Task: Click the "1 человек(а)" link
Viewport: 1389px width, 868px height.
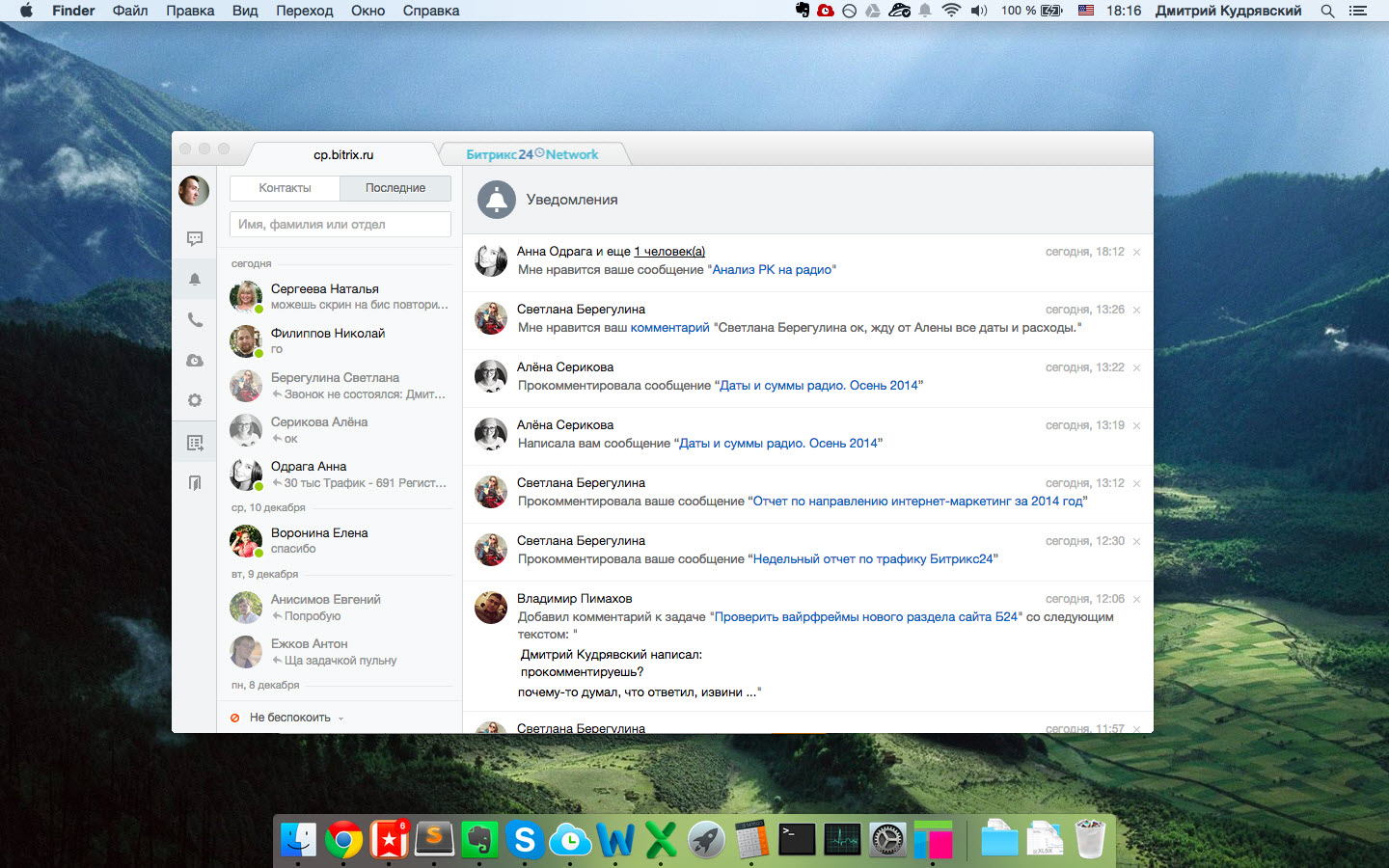Action: click(669, 252)
